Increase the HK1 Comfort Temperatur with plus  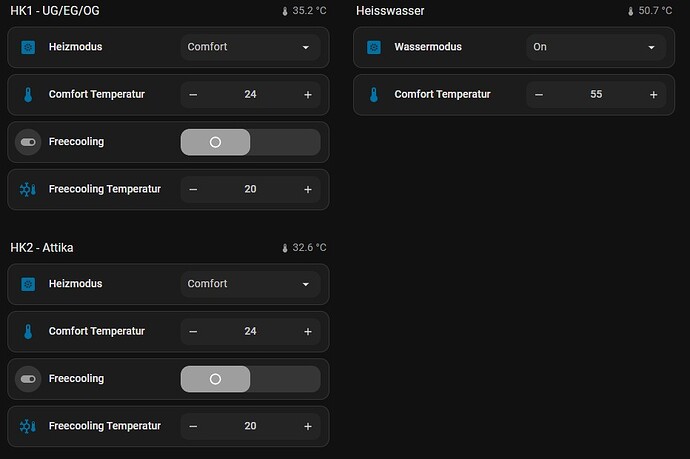click(308, 95)
